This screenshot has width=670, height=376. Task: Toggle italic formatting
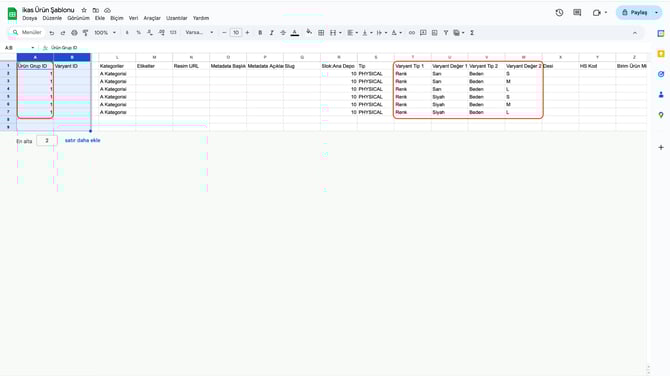pyautogui.click(x=271, y=33)
